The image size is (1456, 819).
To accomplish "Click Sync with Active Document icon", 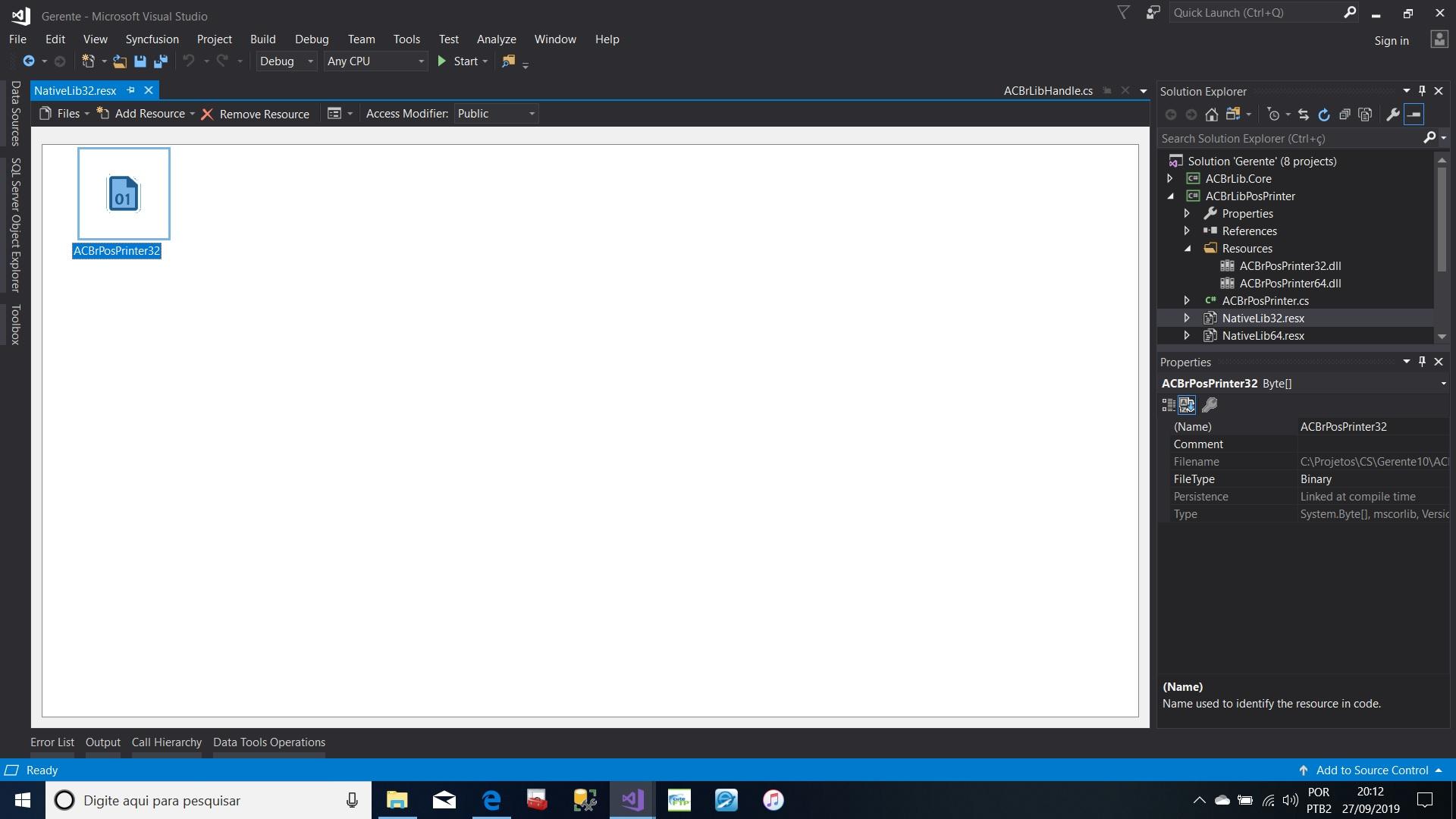I will pyautogui.click(x=1304, y=115).
